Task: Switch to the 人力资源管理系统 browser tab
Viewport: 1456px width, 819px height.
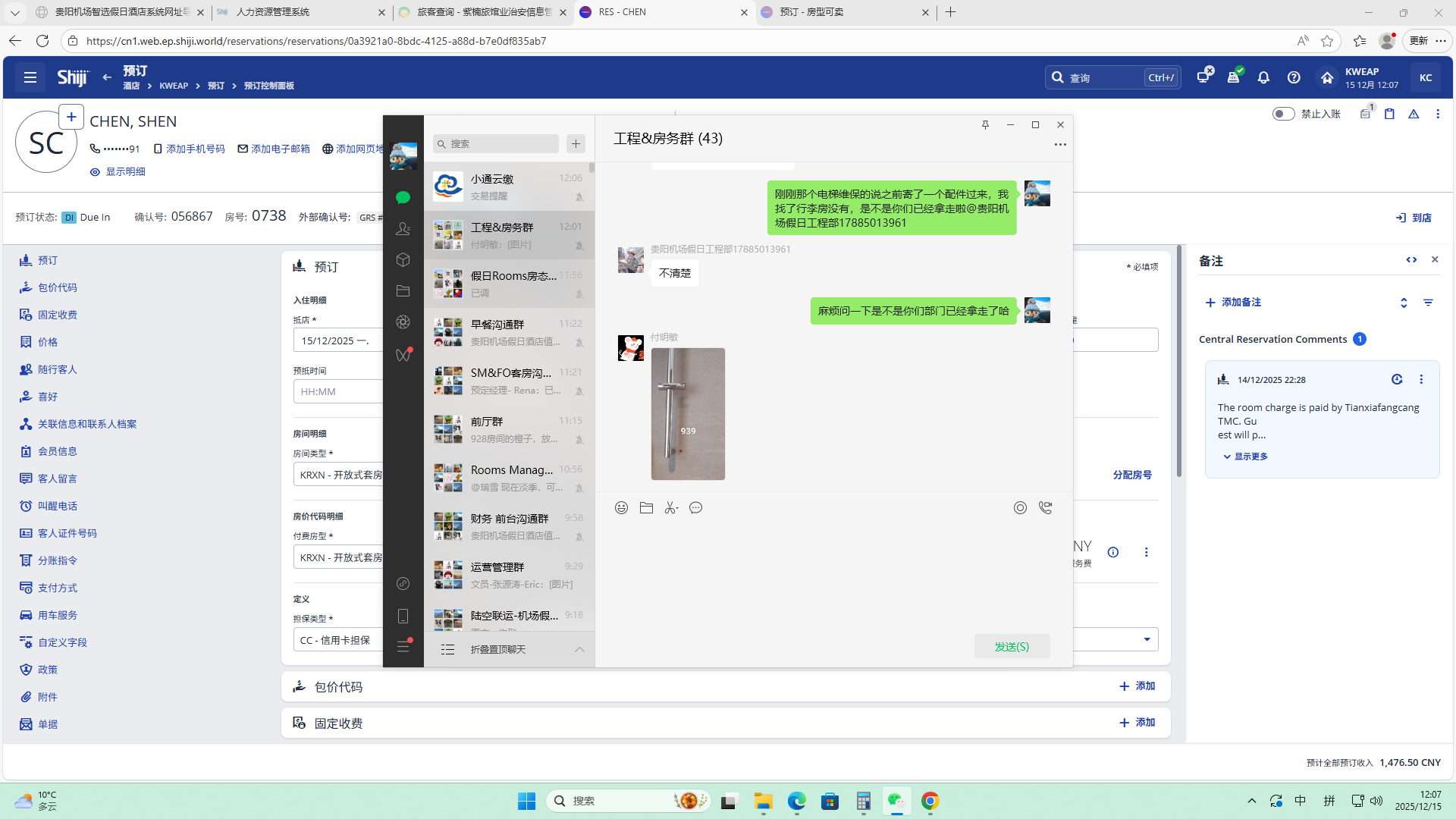Action: (x=273, y=12)
